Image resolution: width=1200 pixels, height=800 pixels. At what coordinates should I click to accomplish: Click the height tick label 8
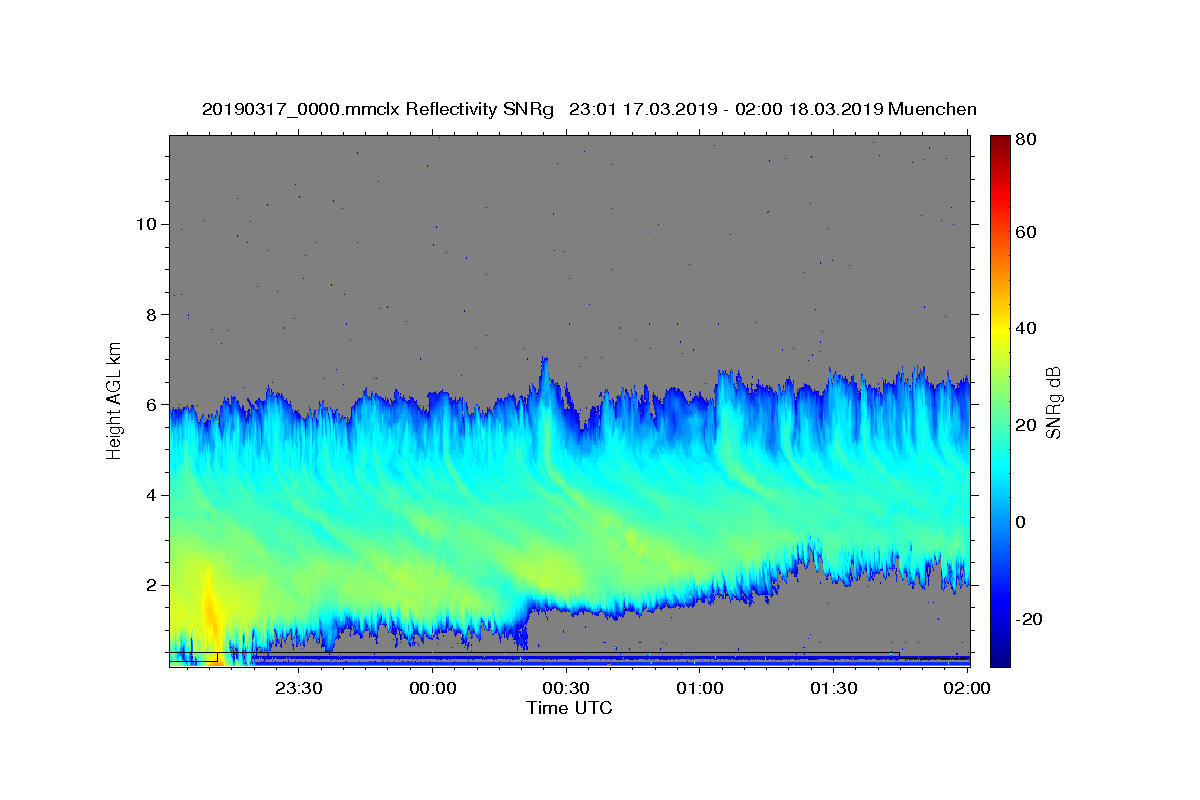[150, 314]
